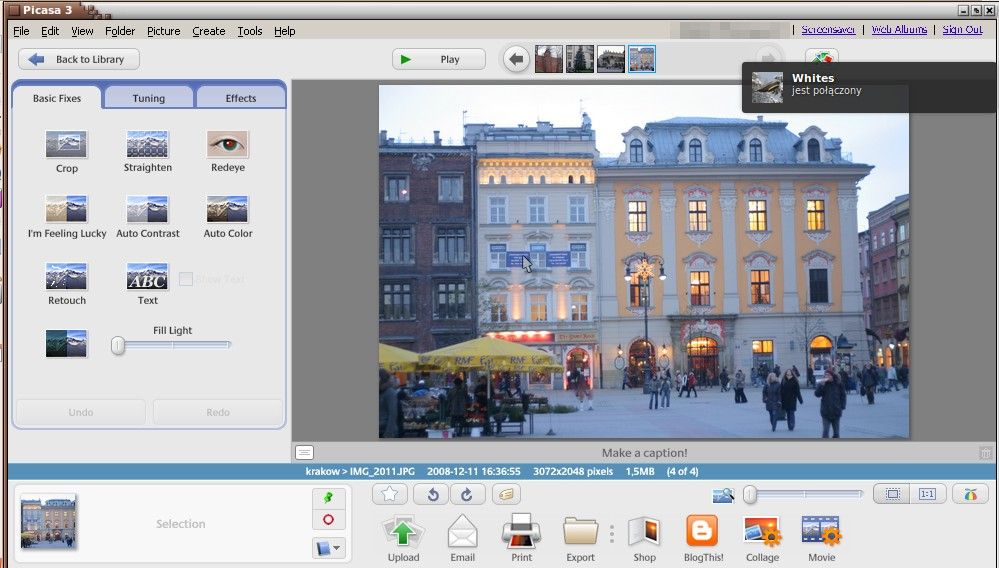Open the Tools menu
The height and width of the screenshot is (568, 999).
click(x=250, y=31)
